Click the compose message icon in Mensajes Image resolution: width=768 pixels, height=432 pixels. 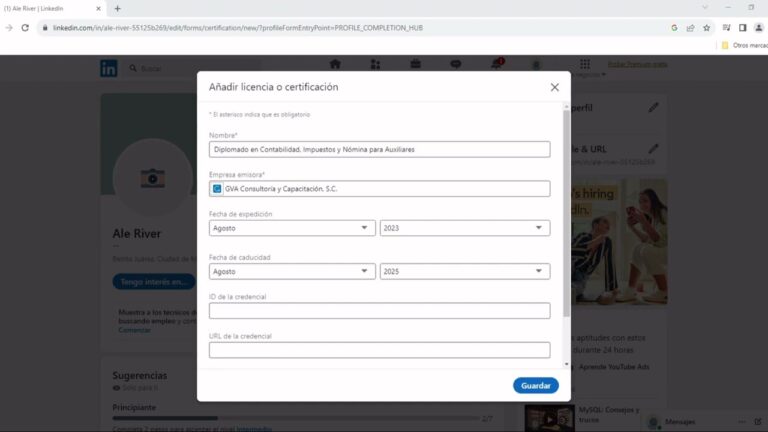tap(758, 422)
